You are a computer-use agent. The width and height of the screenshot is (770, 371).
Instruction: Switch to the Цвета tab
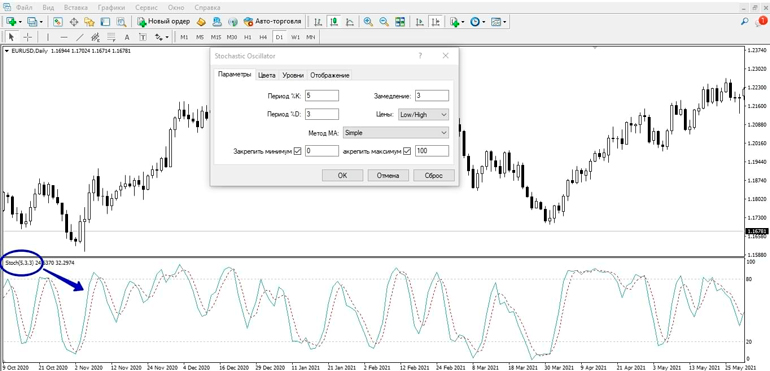[267, 75]
